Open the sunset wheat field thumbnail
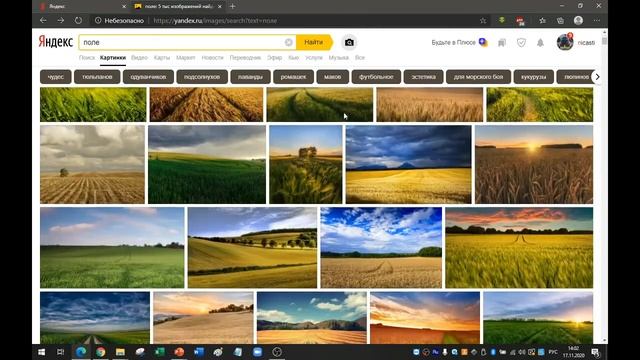This screenshot has width=640, height=360. click(534, 164)
